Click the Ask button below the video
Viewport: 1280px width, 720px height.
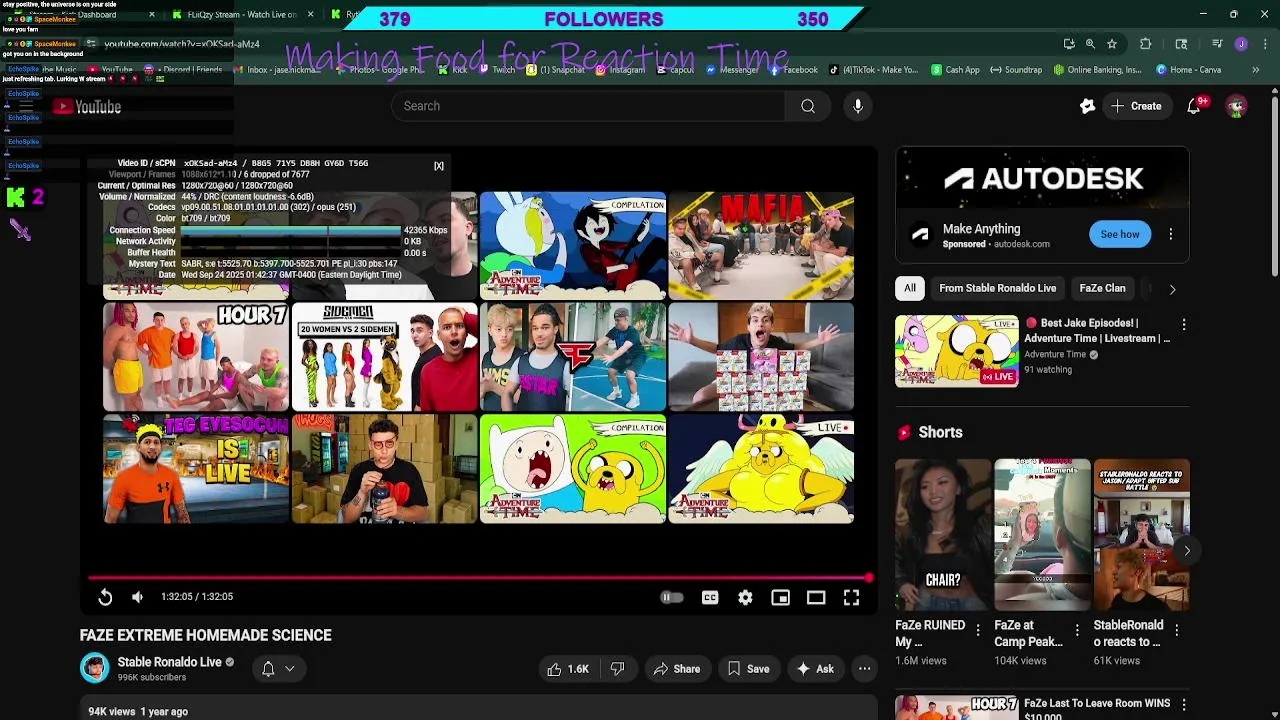(815, 669)
